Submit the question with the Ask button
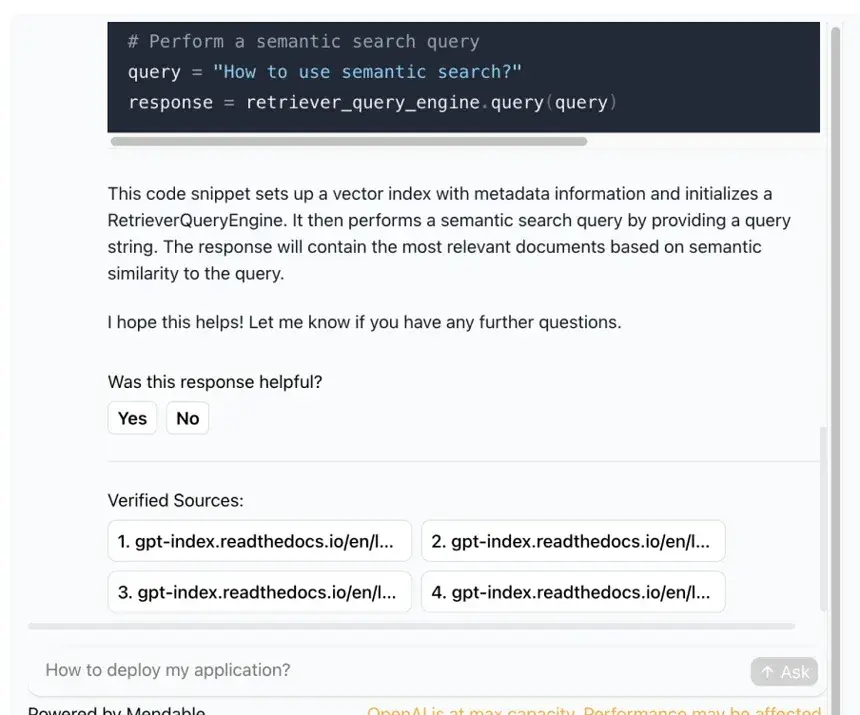Viewport: 860px width, 715px height. point(784,671)
